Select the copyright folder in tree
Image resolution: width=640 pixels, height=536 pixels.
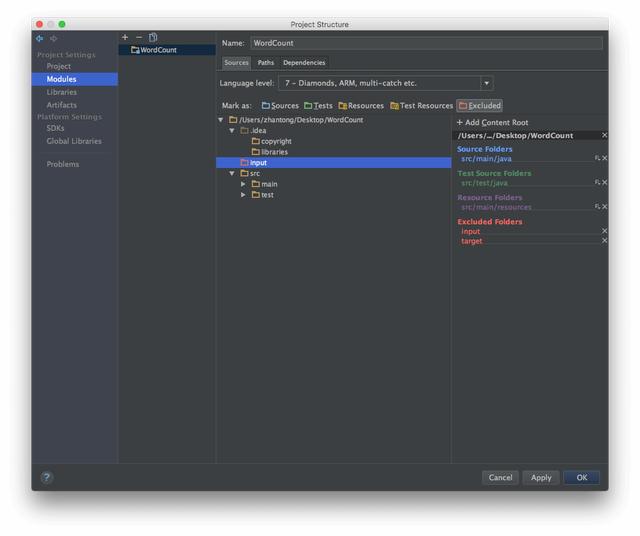click(x=272, y=141)
